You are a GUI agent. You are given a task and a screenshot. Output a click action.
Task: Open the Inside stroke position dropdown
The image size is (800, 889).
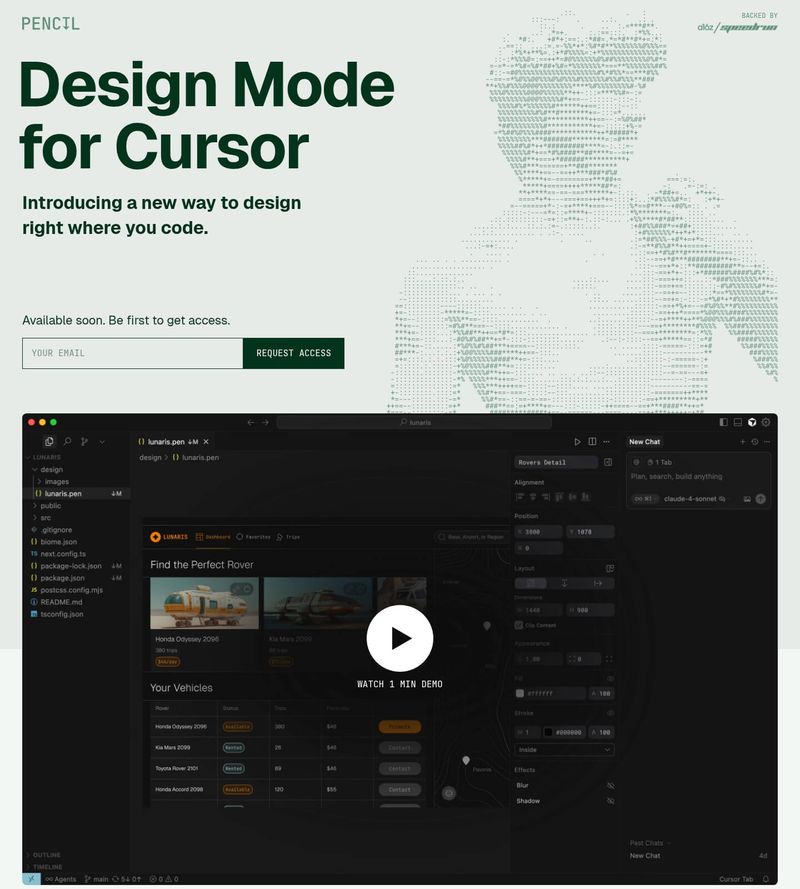pyautogui.click(x=563, y=749)
